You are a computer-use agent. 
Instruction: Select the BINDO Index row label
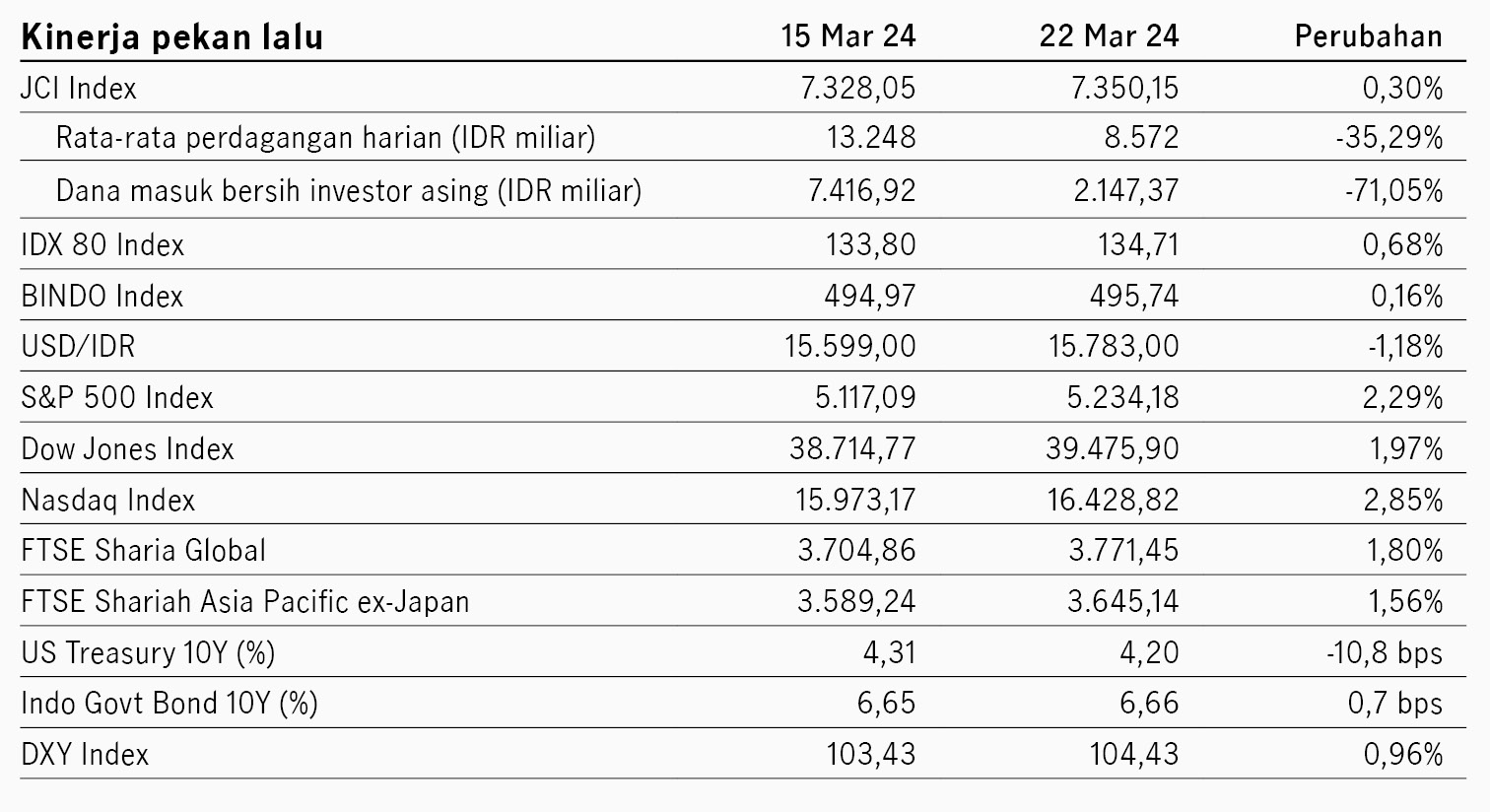tap(102, 296)
